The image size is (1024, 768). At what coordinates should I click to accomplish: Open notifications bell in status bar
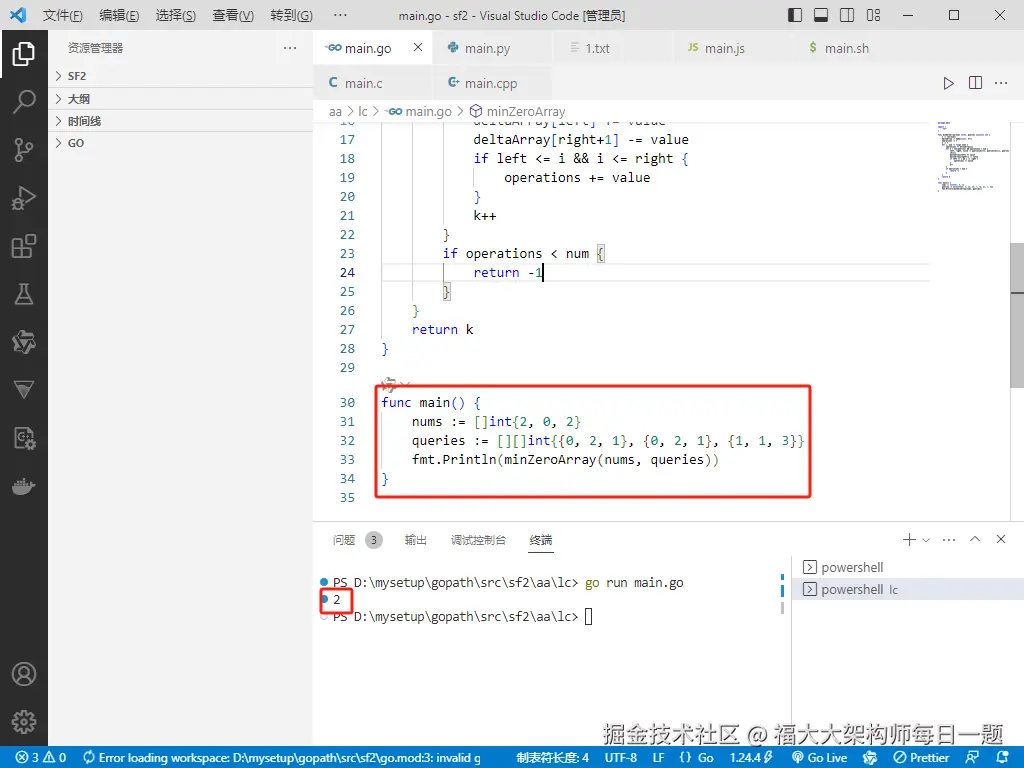pos(1003,758)
